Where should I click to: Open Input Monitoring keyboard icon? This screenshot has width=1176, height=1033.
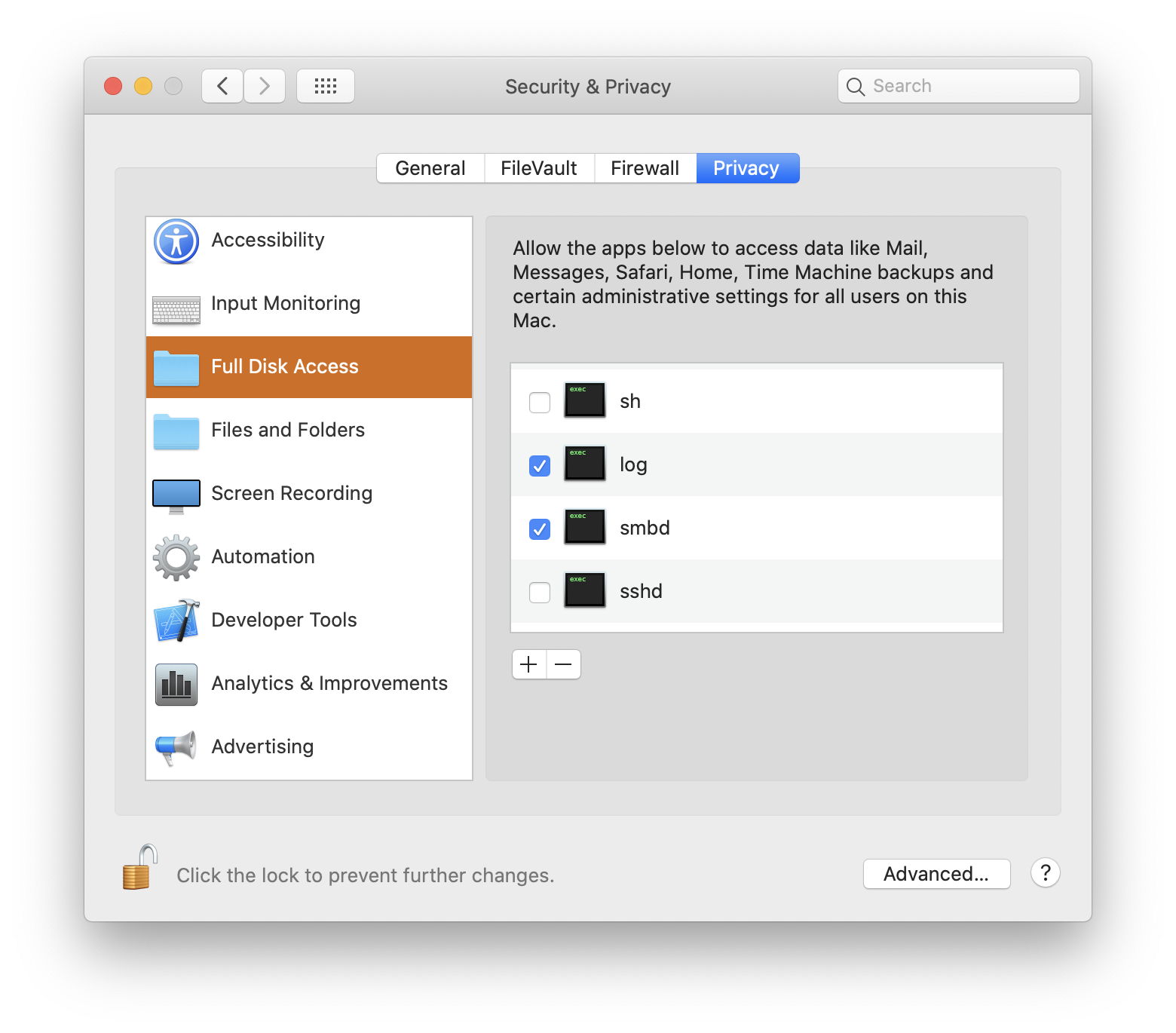click(176, 309)
